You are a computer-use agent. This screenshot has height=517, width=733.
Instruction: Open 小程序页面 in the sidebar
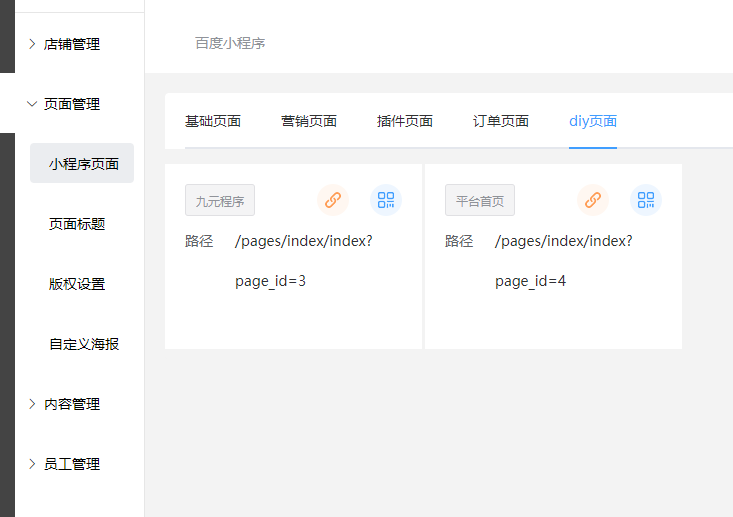pyautogui.click(x=84, y=164)
